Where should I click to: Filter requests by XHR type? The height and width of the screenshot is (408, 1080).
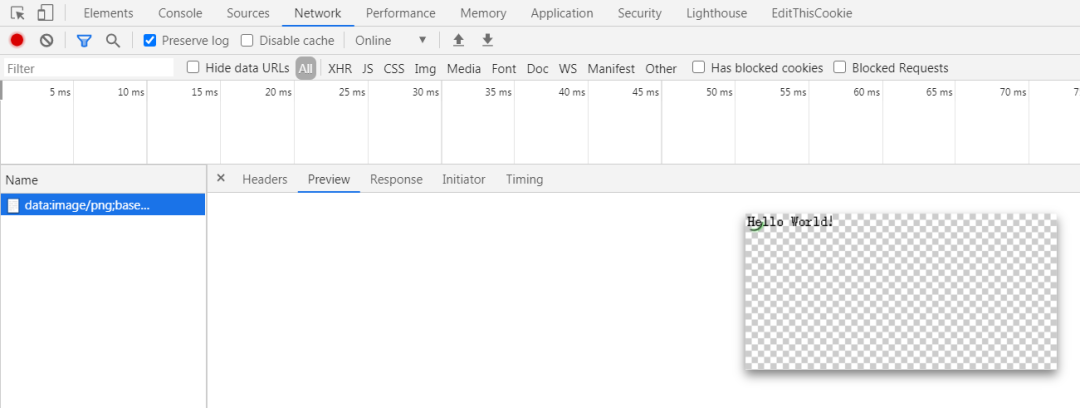click(340, 68)
